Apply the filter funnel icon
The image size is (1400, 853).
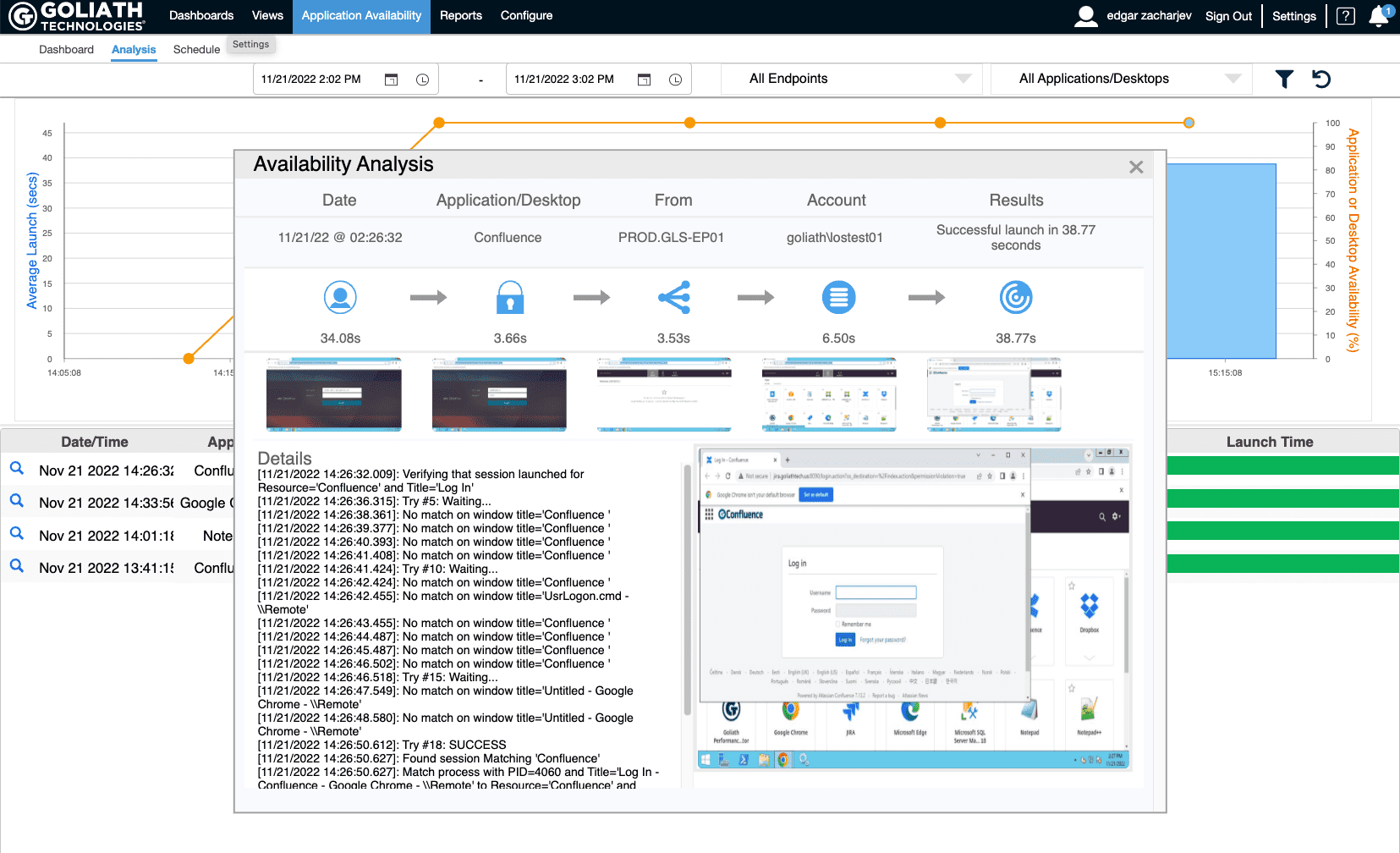pyautogui.click(x=1284, y=80)
